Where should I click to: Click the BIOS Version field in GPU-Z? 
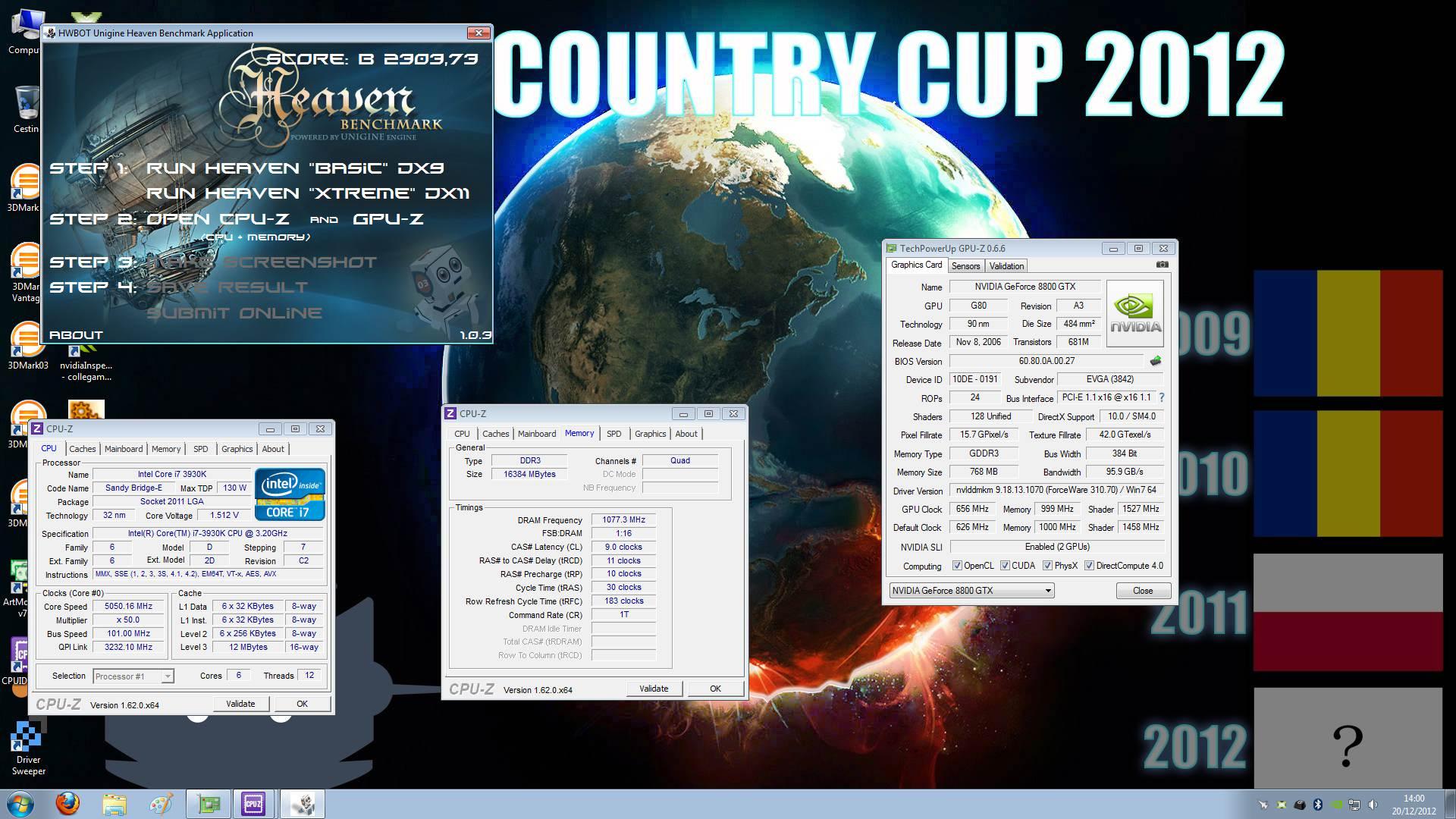(x=1046, y=361)
